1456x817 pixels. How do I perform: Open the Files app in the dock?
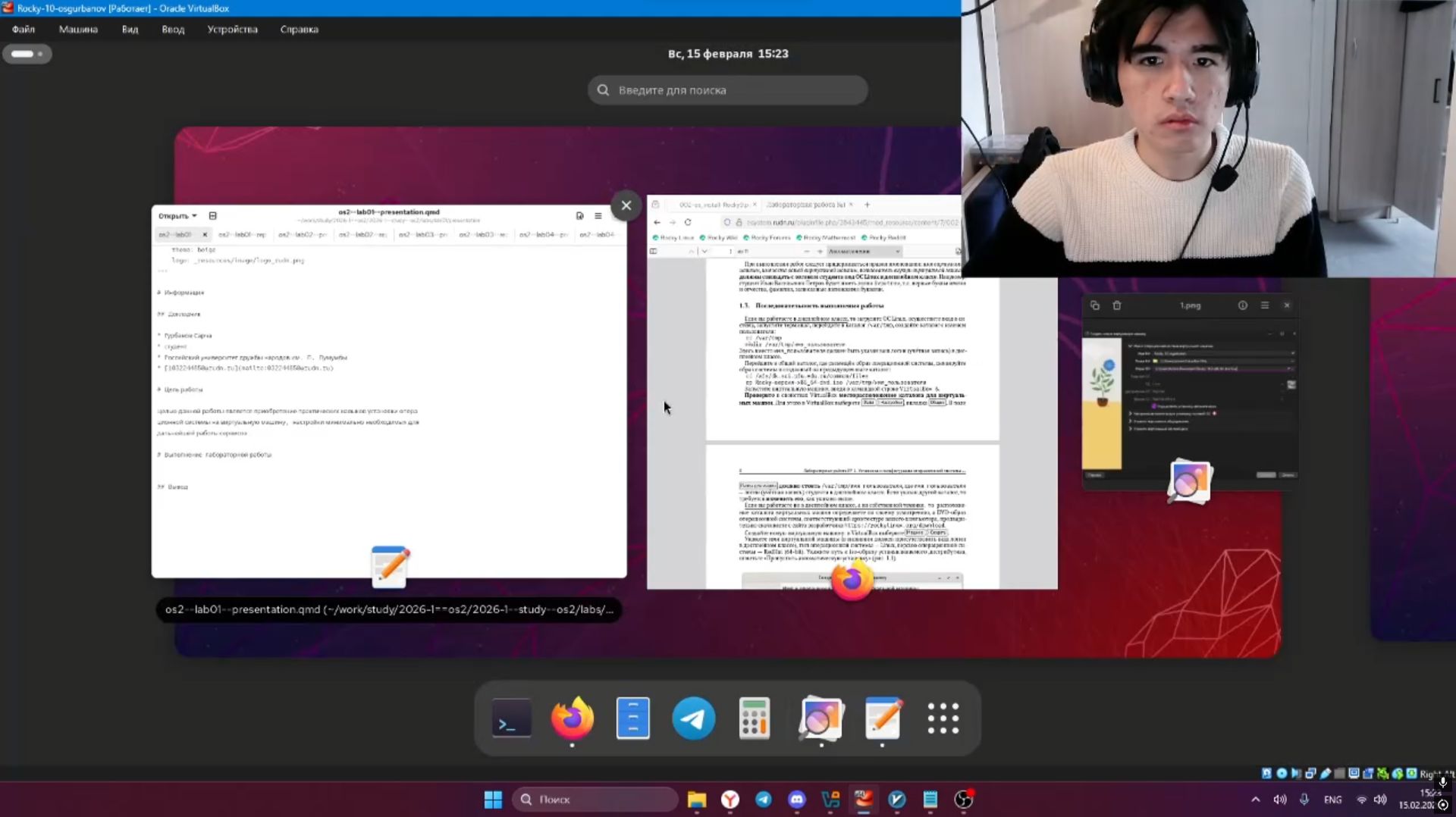(x=633, y=718)
